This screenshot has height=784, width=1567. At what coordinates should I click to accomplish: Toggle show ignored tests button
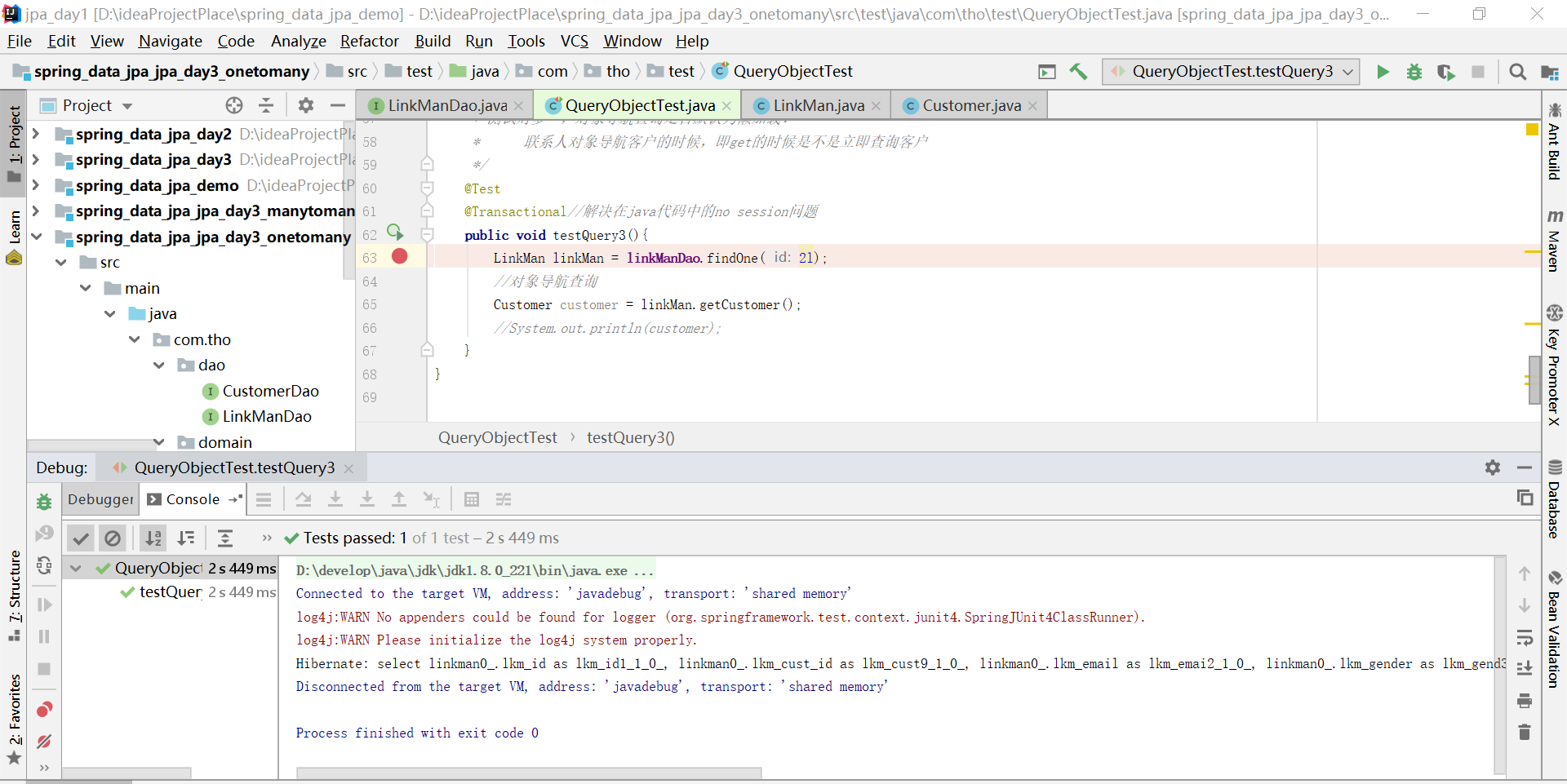113,538
